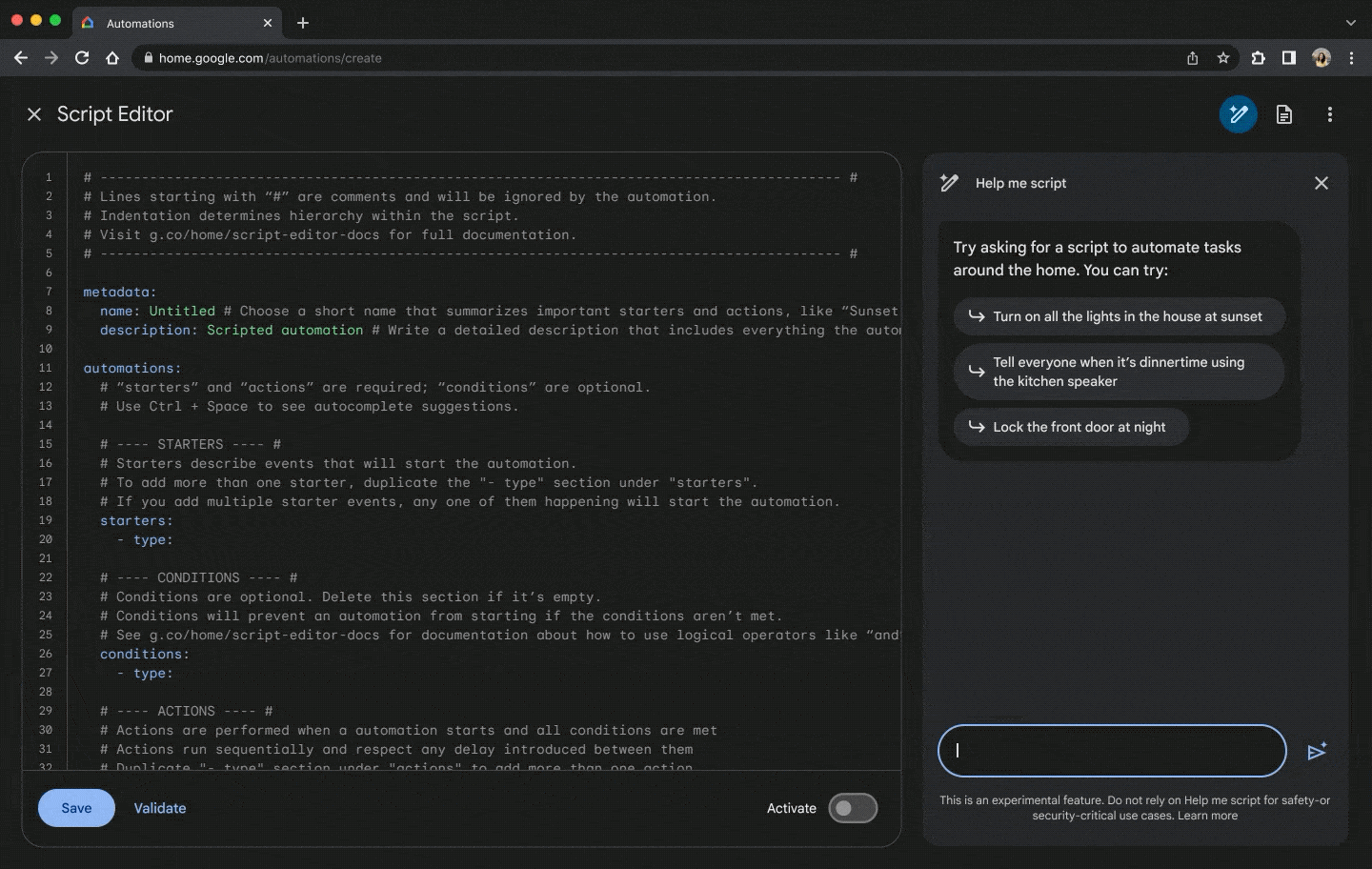
Task: Click the conditions: line in the editor
Action: pyautogui.click(x=144, y=654)
